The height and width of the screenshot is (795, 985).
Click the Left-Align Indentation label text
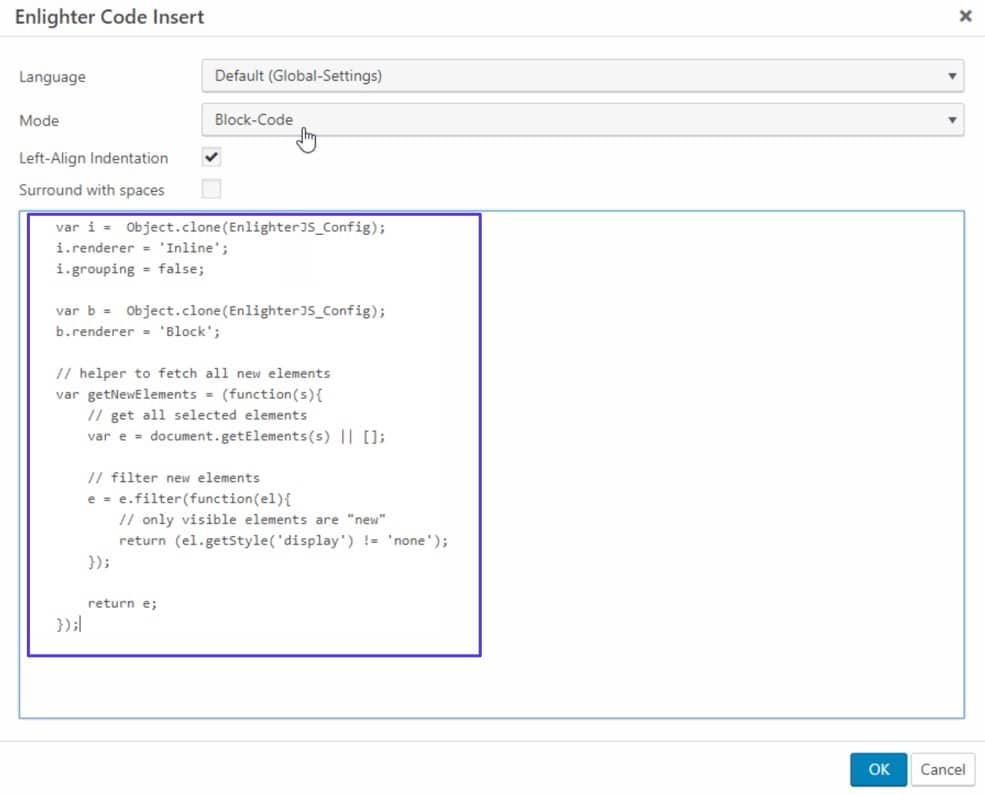coord(93,158)
